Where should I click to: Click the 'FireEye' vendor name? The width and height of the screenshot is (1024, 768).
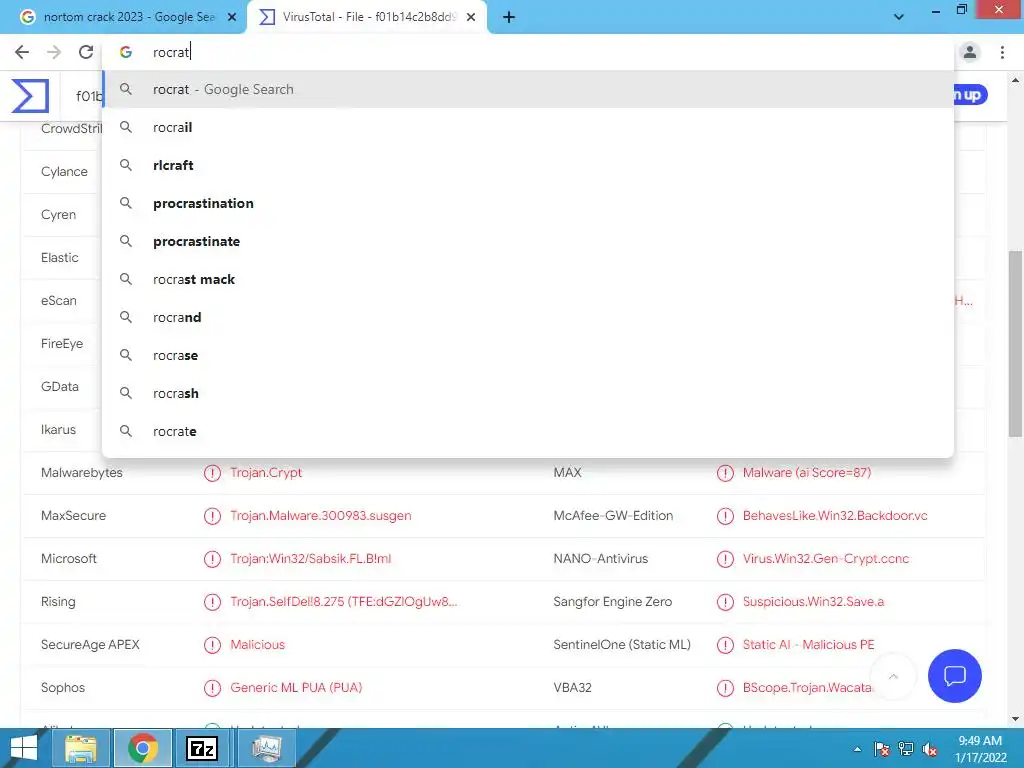pyautogui.click(x=62, y=344)
